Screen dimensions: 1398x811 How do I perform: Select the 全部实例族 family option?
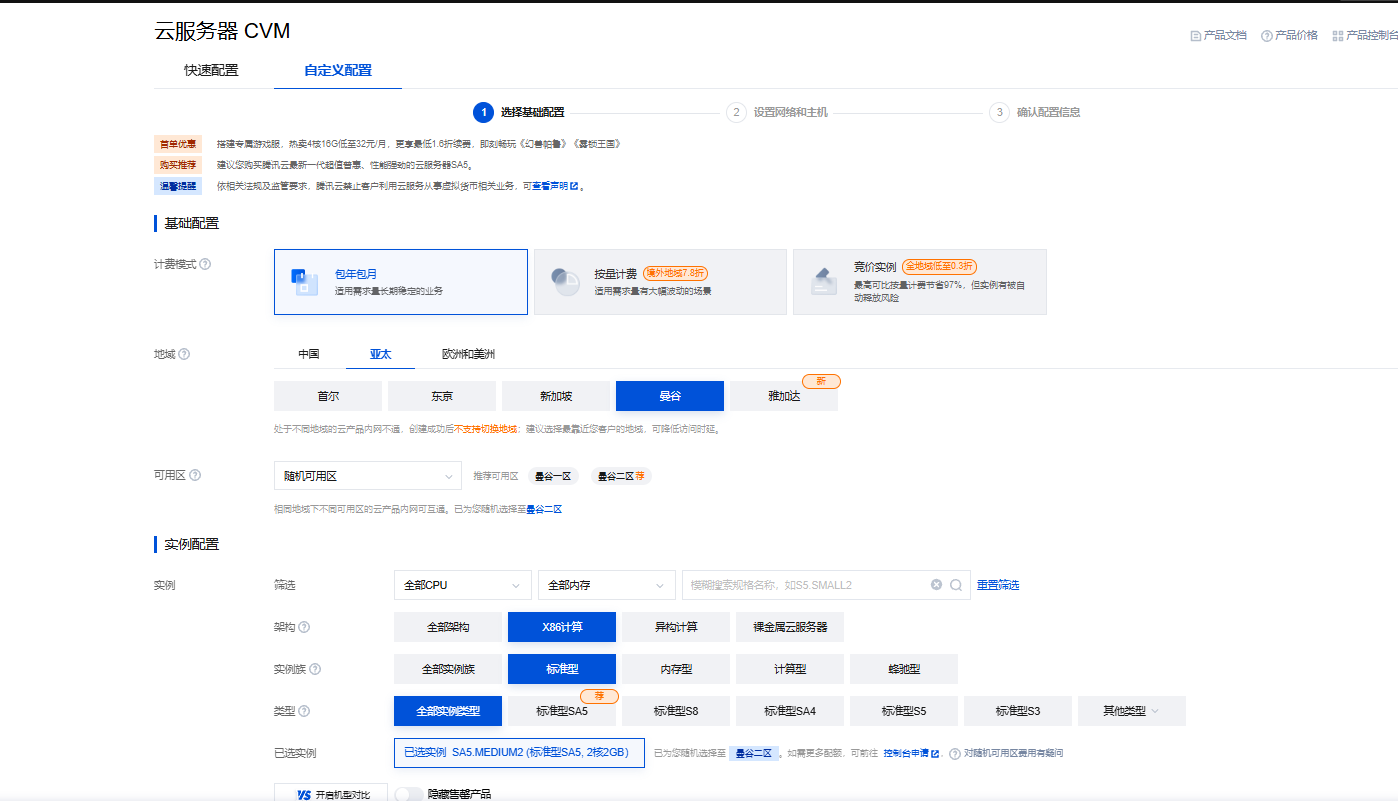click(x=448, y=669)
